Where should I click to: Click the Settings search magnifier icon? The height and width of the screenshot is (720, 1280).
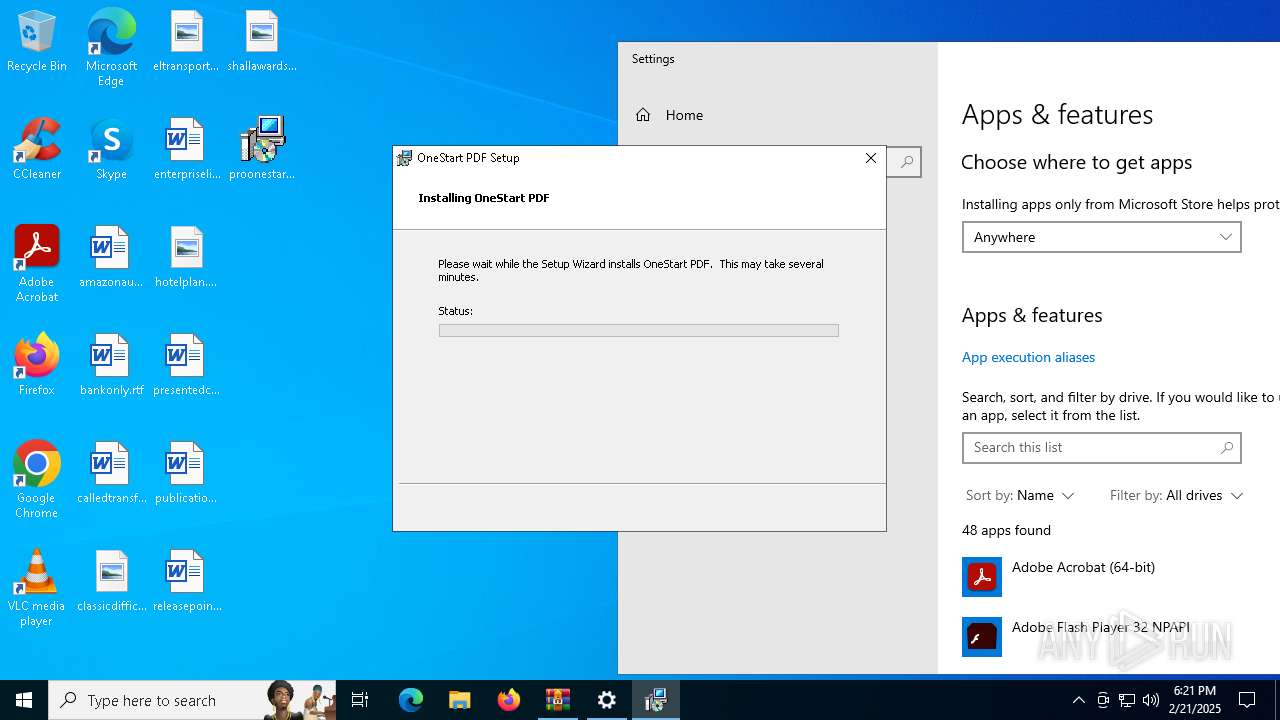click(x=905, y=162)
